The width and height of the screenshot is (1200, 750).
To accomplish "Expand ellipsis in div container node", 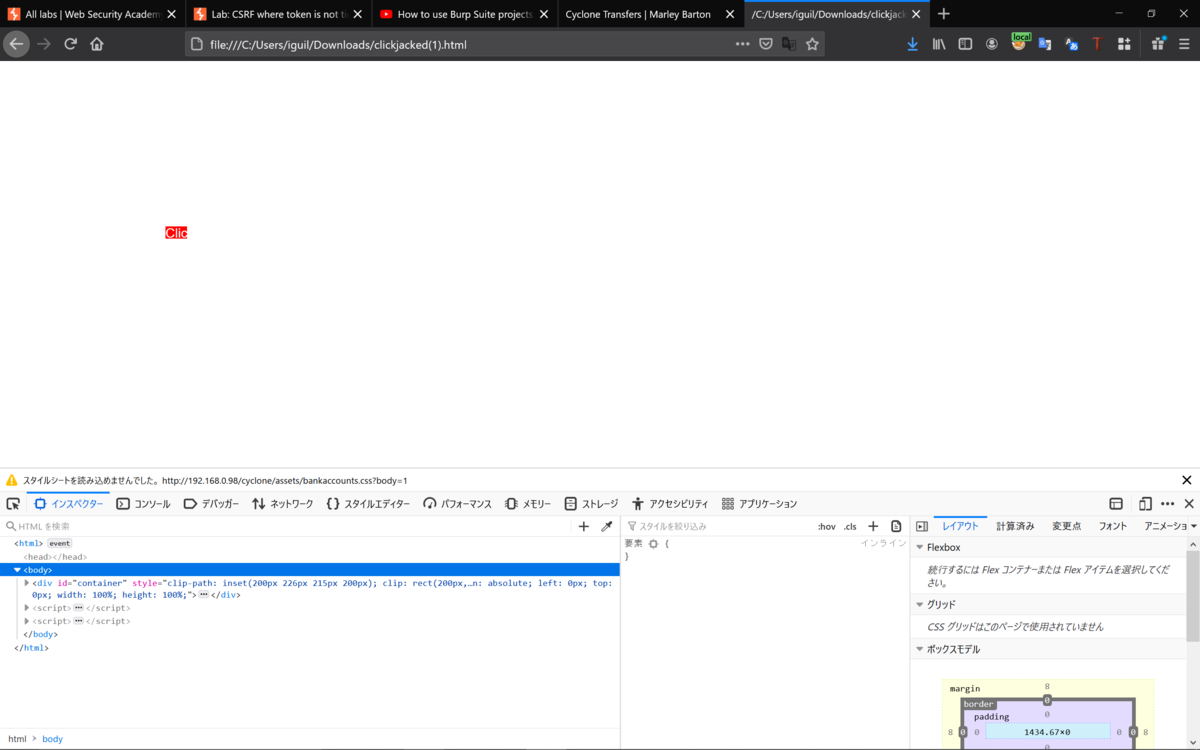I will click(203, 595).
